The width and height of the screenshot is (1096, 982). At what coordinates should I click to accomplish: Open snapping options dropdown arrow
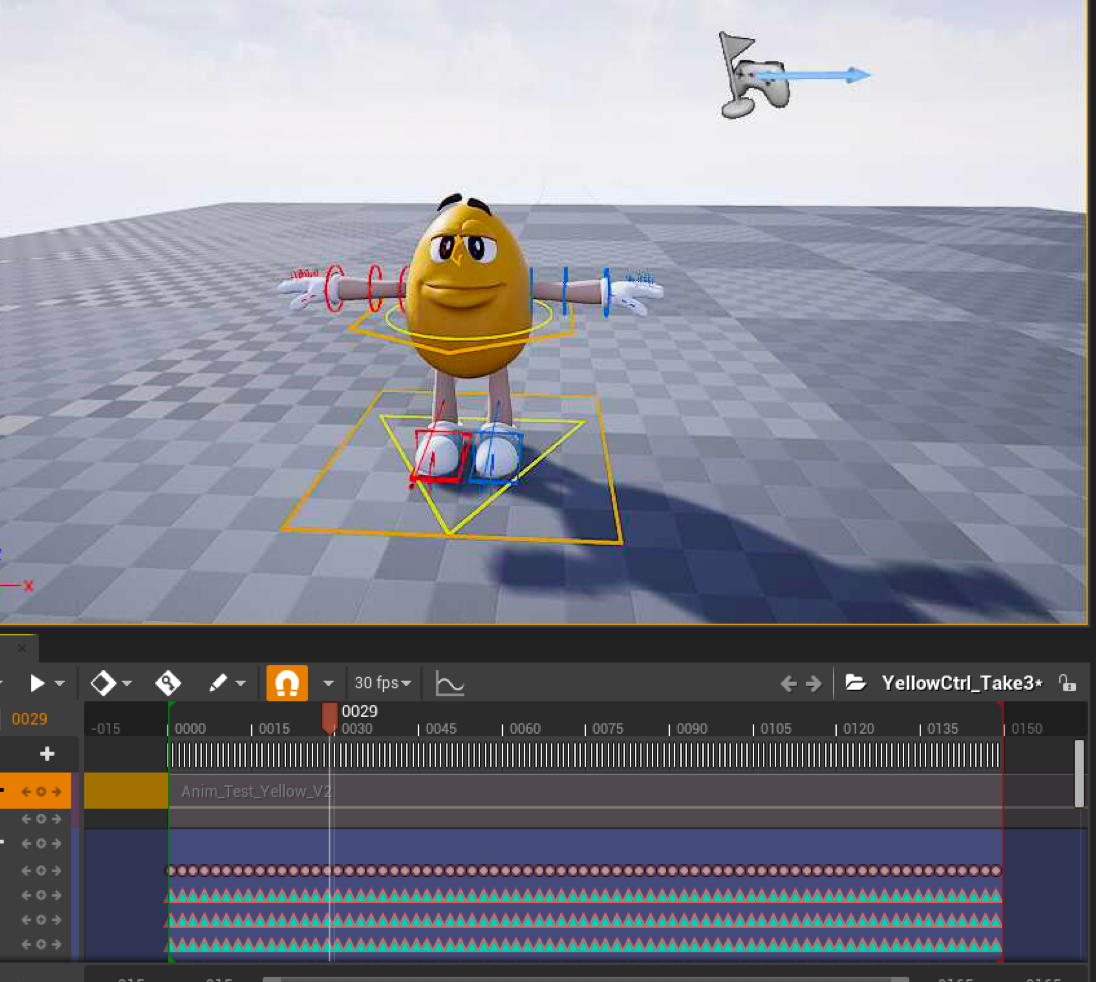point(329,684)
